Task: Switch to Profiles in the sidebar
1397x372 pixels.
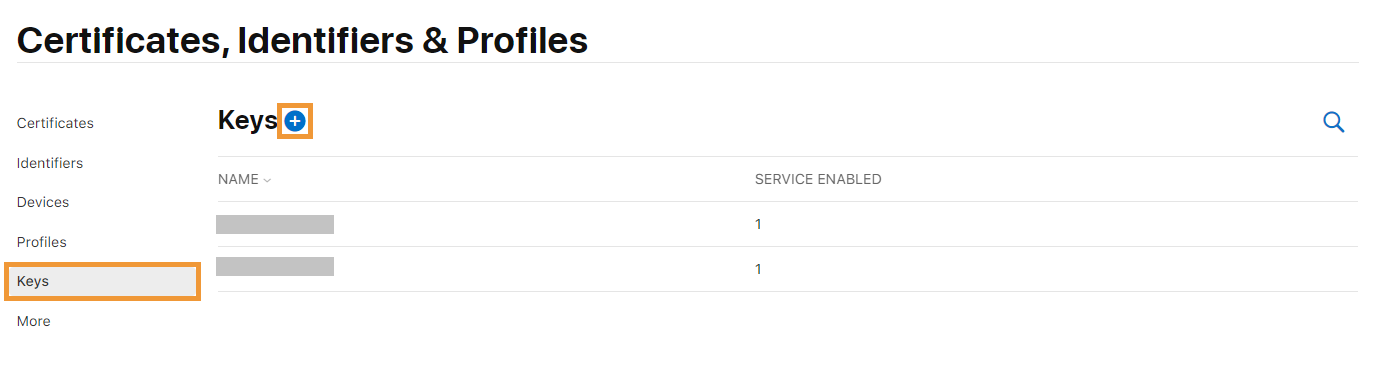Action: coord(42,242)
